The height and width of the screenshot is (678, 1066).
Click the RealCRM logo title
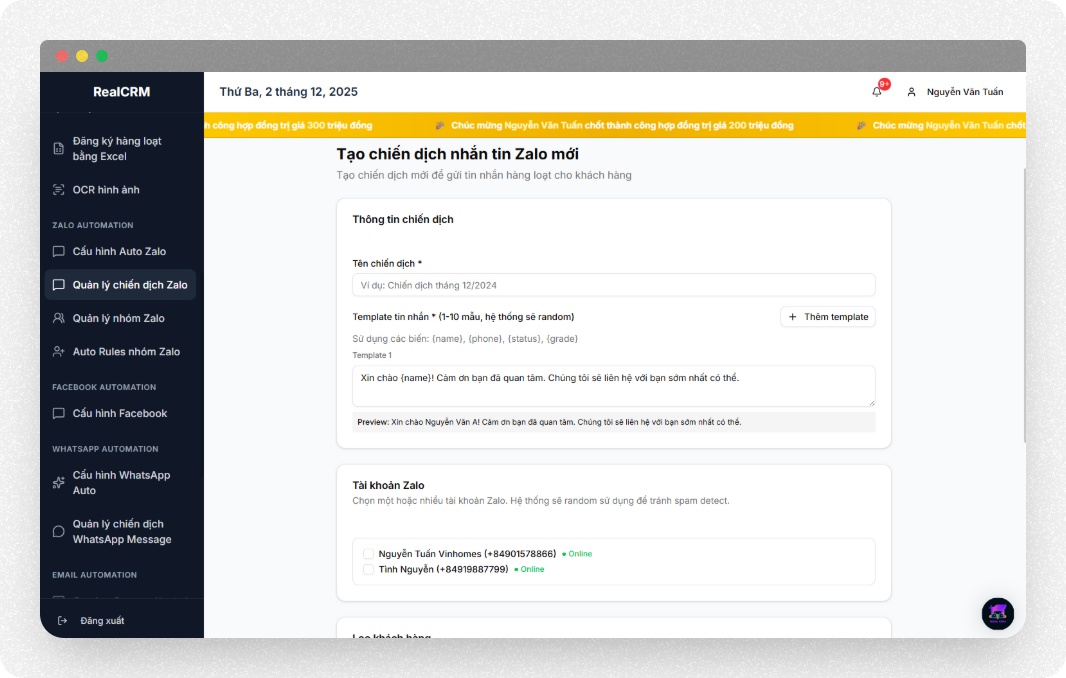pos(122,92)
